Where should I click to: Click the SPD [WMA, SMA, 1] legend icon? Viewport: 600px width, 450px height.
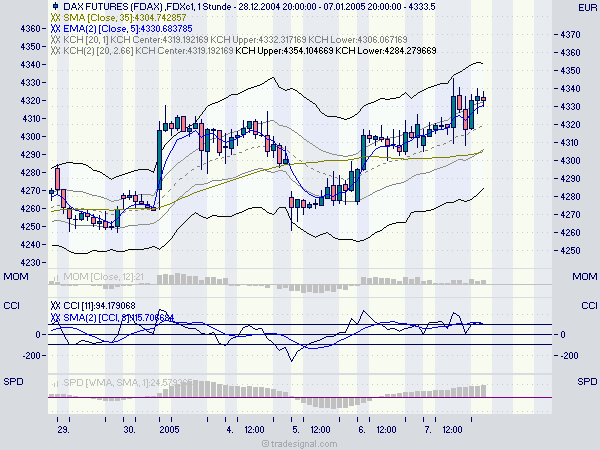click(x=55, y=382)
